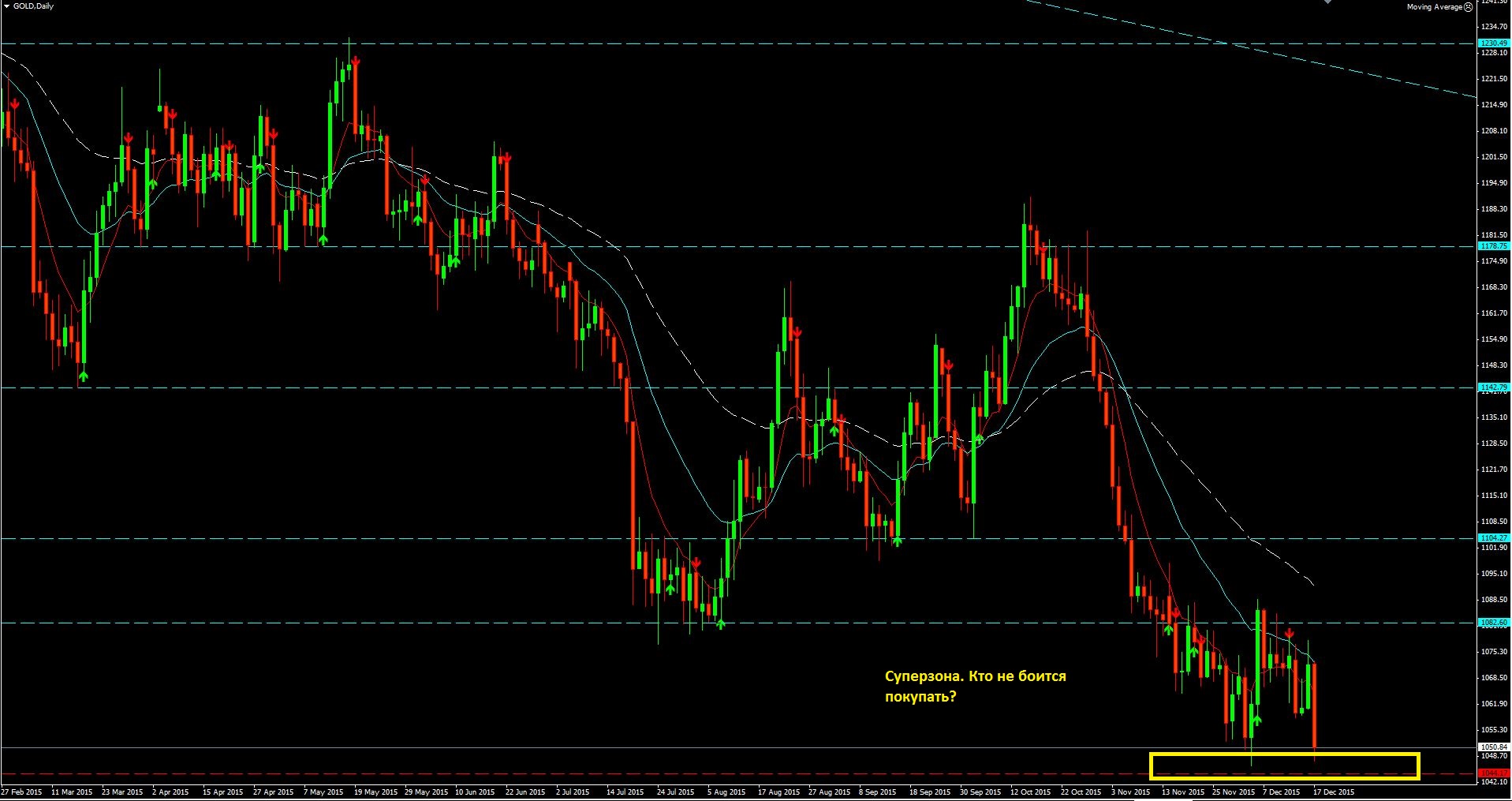Viewport: 1512px width, 801px height.
Task: Click the 23 Mar 2015 date label
Action: point(122,792)
